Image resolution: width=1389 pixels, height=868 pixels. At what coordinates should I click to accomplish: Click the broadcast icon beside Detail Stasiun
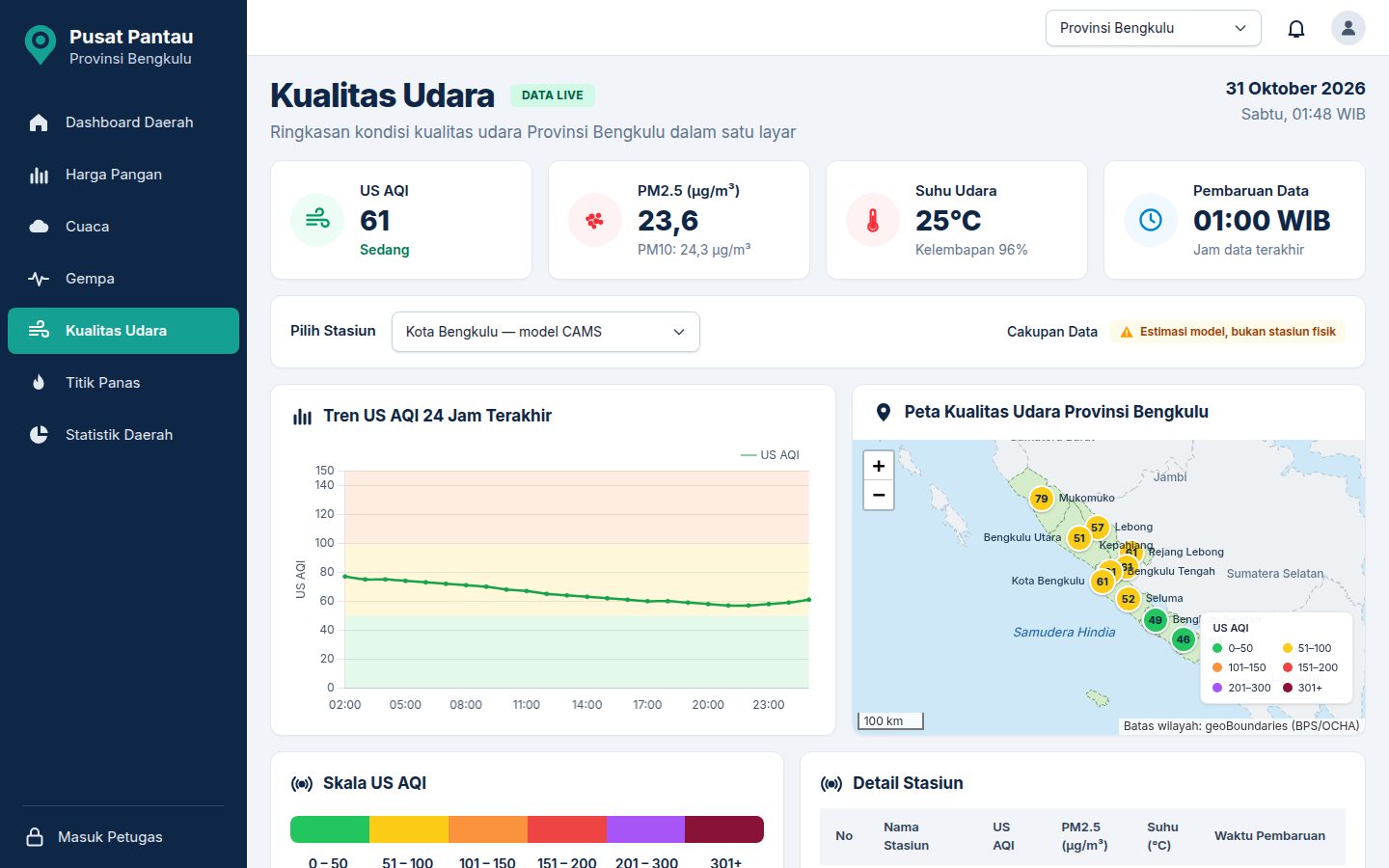point(831,784)
